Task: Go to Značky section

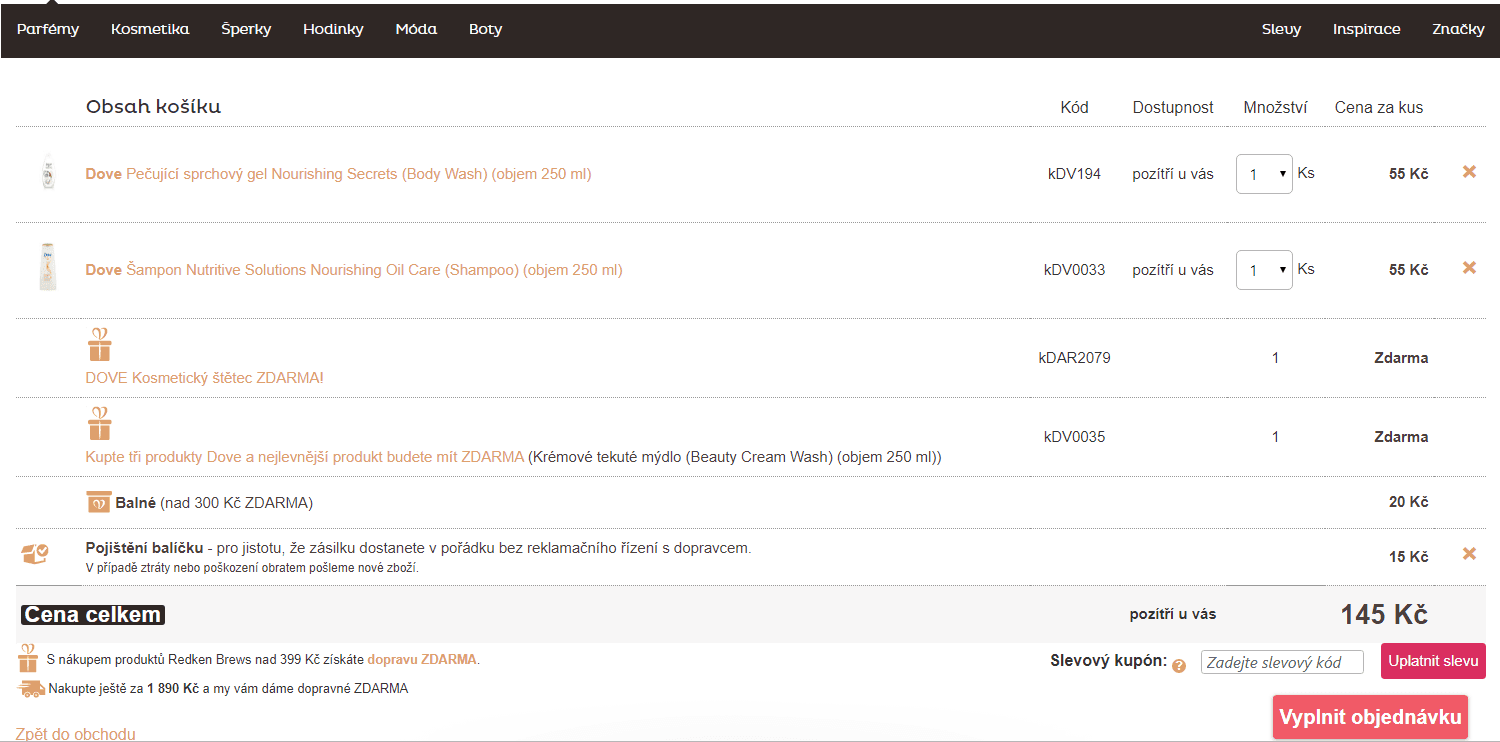Action: tap(1458, 29)
